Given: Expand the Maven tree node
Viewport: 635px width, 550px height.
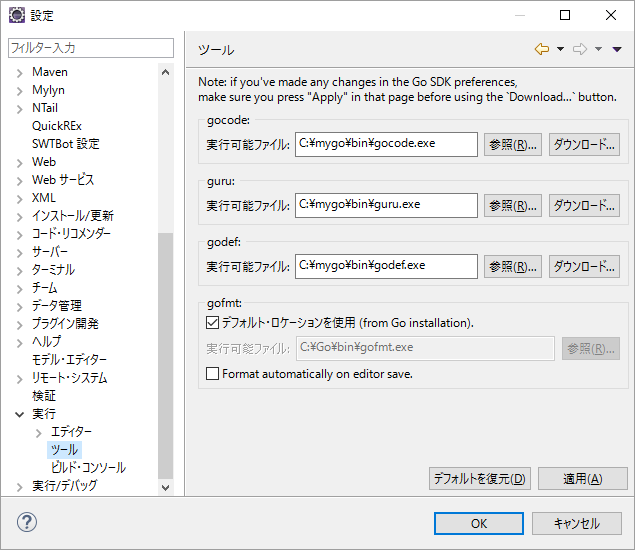Looking at the screenshot, I should click(19, 73).
